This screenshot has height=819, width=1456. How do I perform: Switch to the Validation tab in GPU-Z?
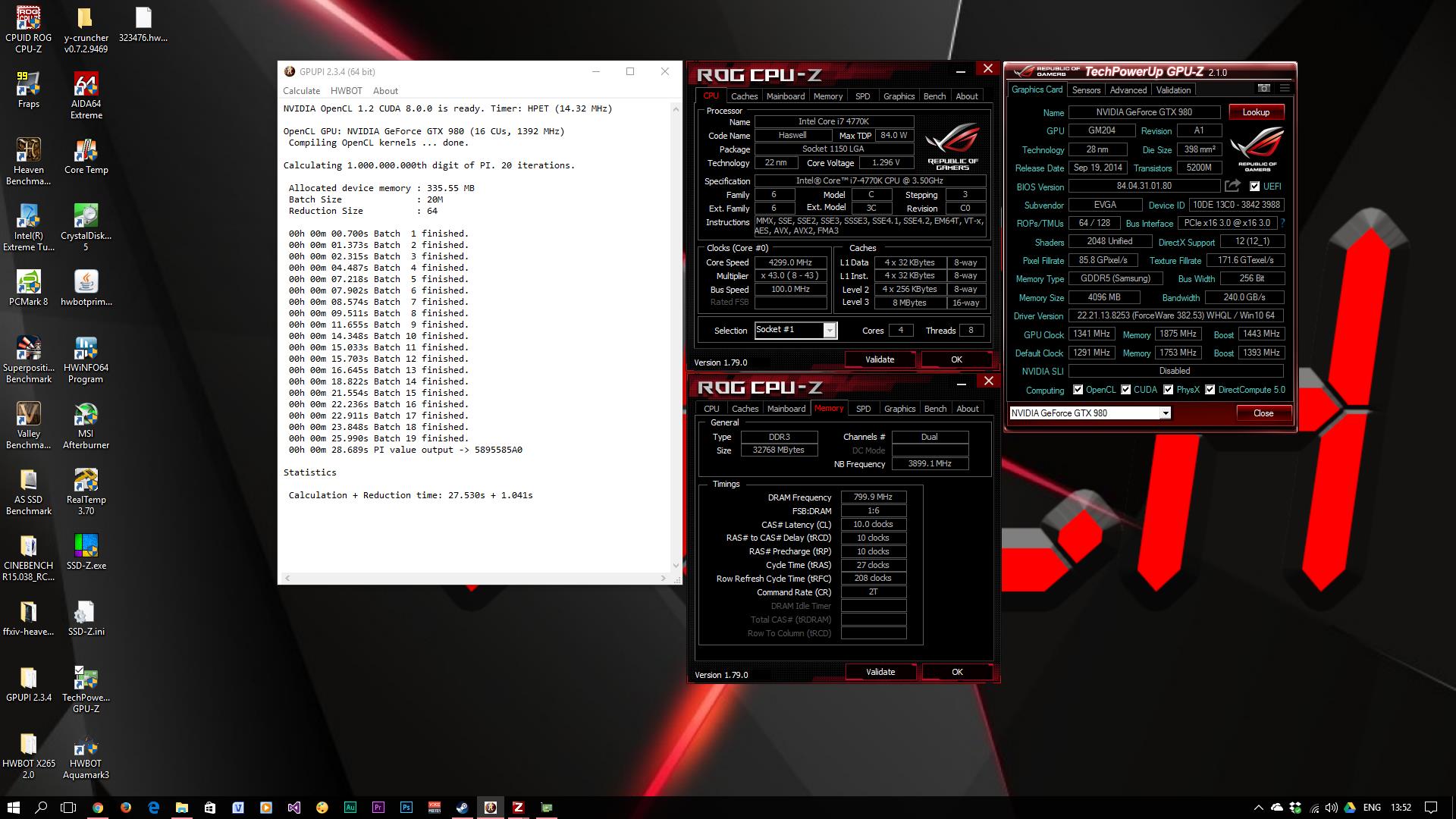click(x=1173, y=89)
